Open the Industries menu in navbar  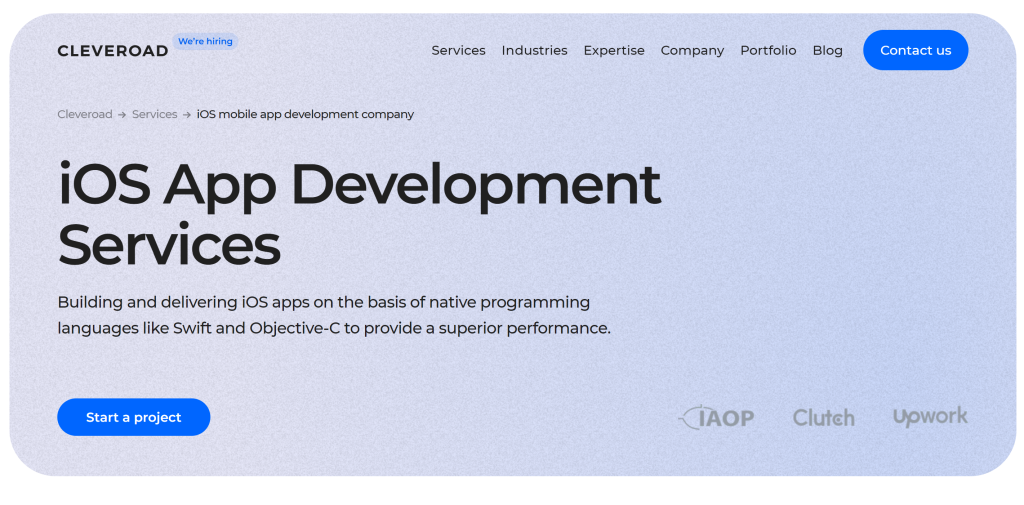point(534,50)
